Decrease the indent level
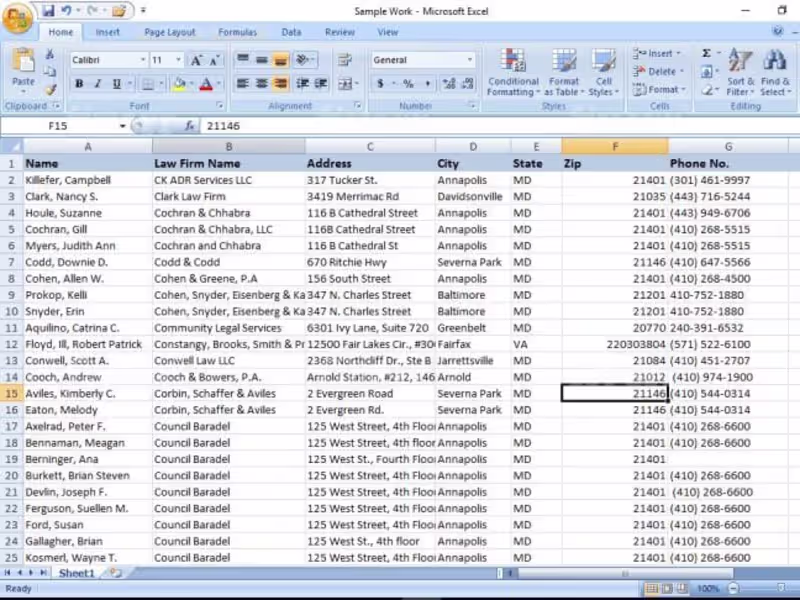Viewport: 800px width, 600px height. tap(302, 83)
